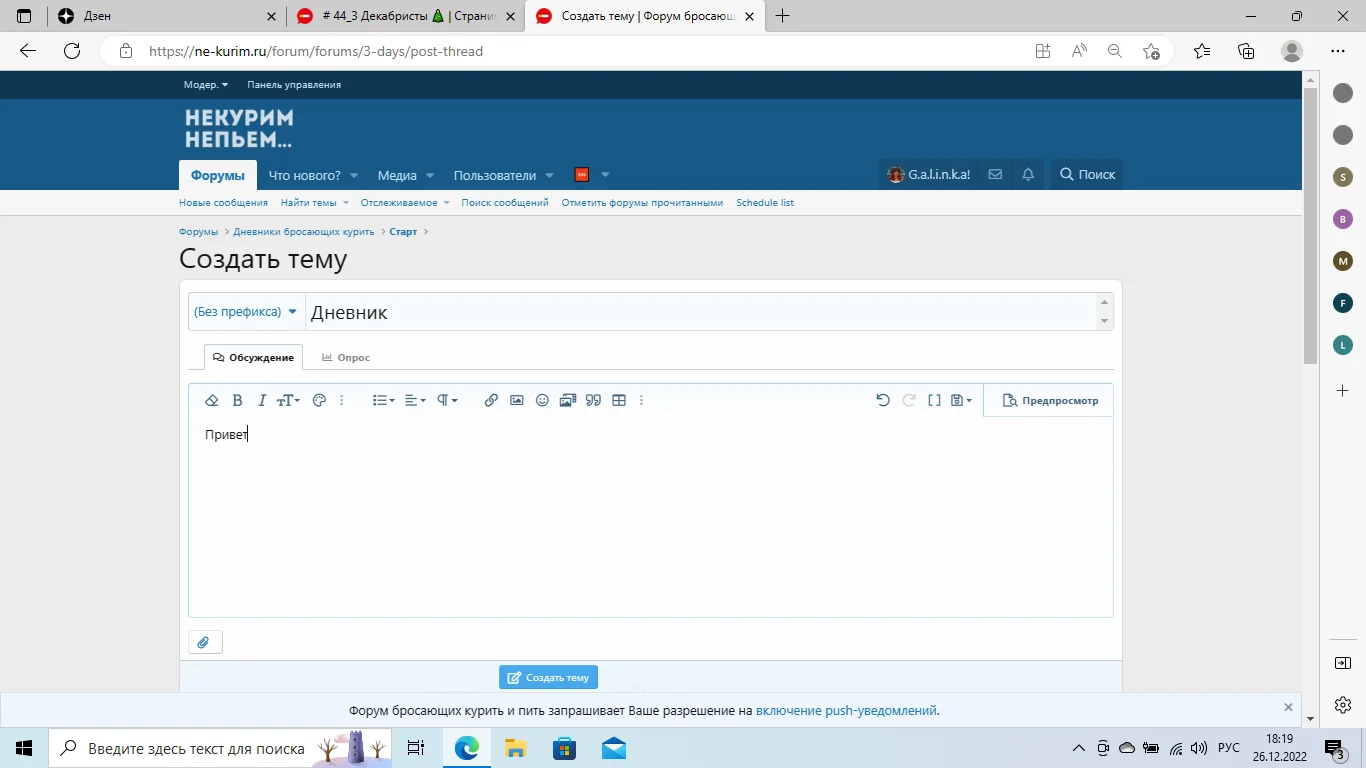
Task: Switch to the Дзен browser tab
Action: (168, 16)
